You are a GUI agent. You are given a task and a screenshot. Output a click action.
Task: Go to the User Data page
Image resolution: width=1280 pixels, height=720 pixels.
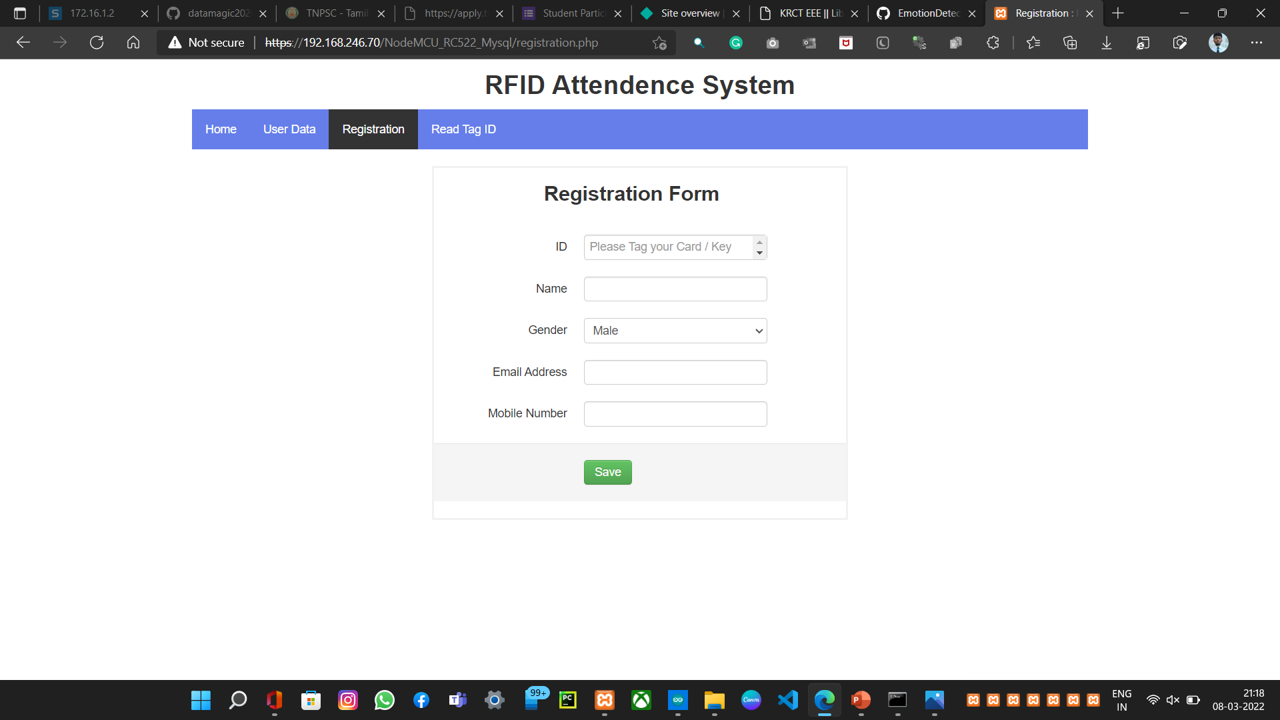289,129
